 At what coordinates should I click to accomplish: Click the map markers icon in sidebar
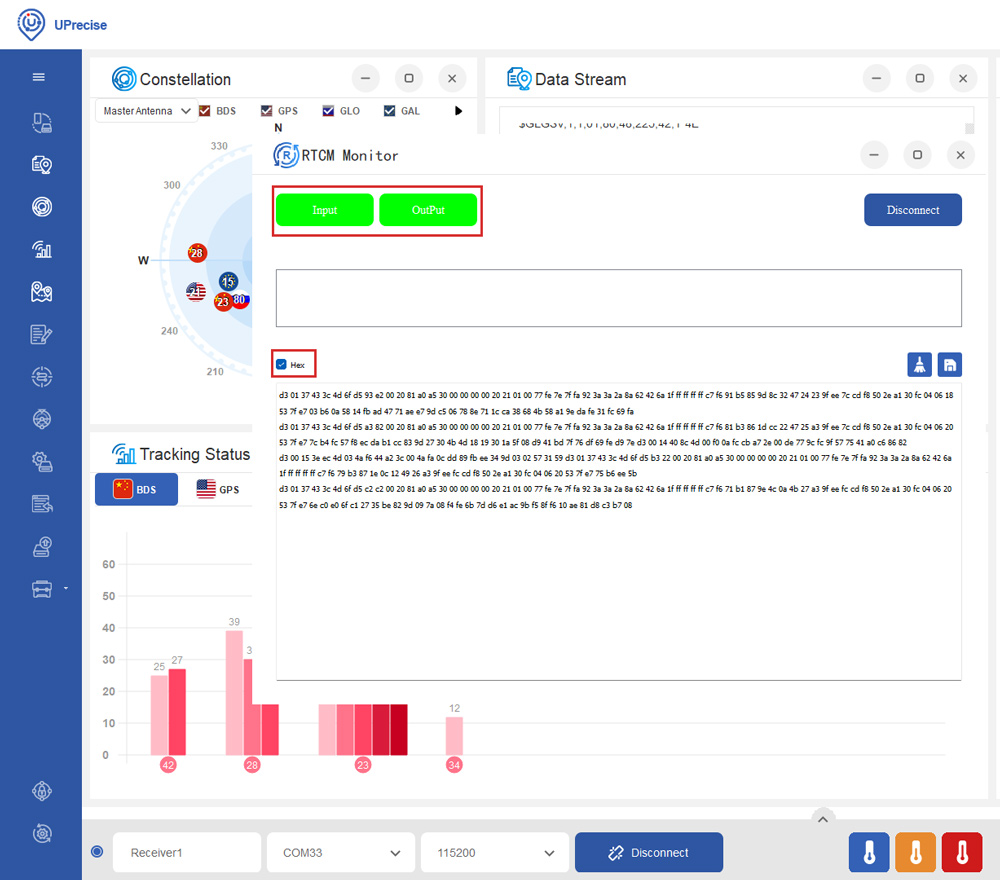pyautogui.click(x=41, y=292)
